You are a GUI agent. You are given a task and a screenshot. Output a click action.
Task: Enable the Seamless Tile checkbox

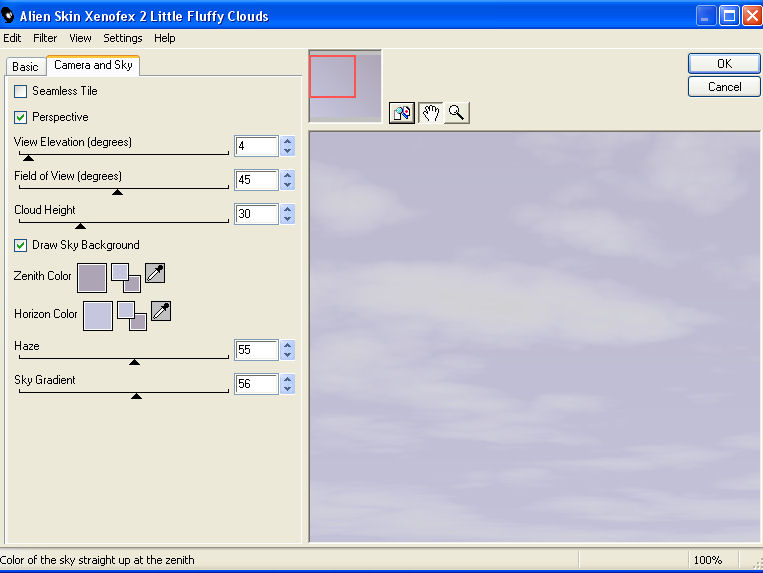point(21,91)
